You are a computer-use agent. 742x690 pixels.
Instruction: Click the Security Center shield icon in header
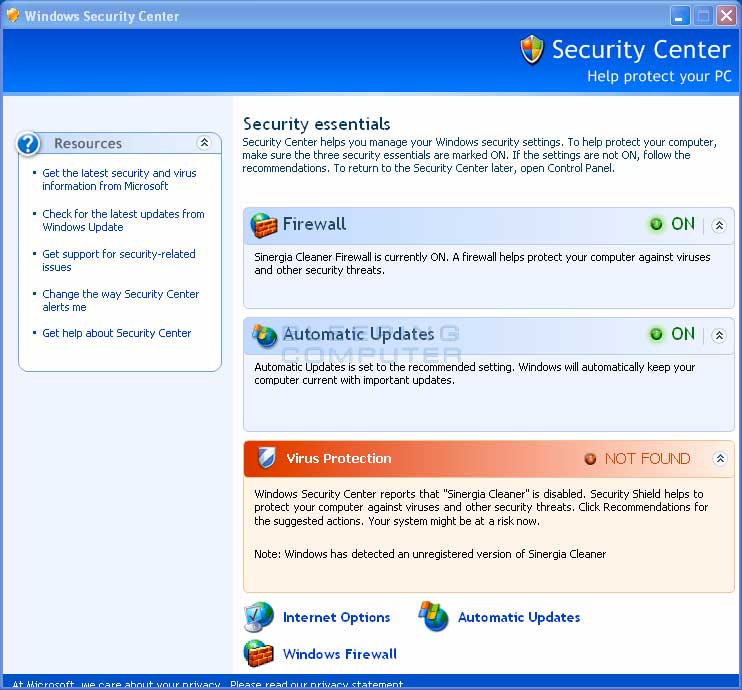point(532,50)
